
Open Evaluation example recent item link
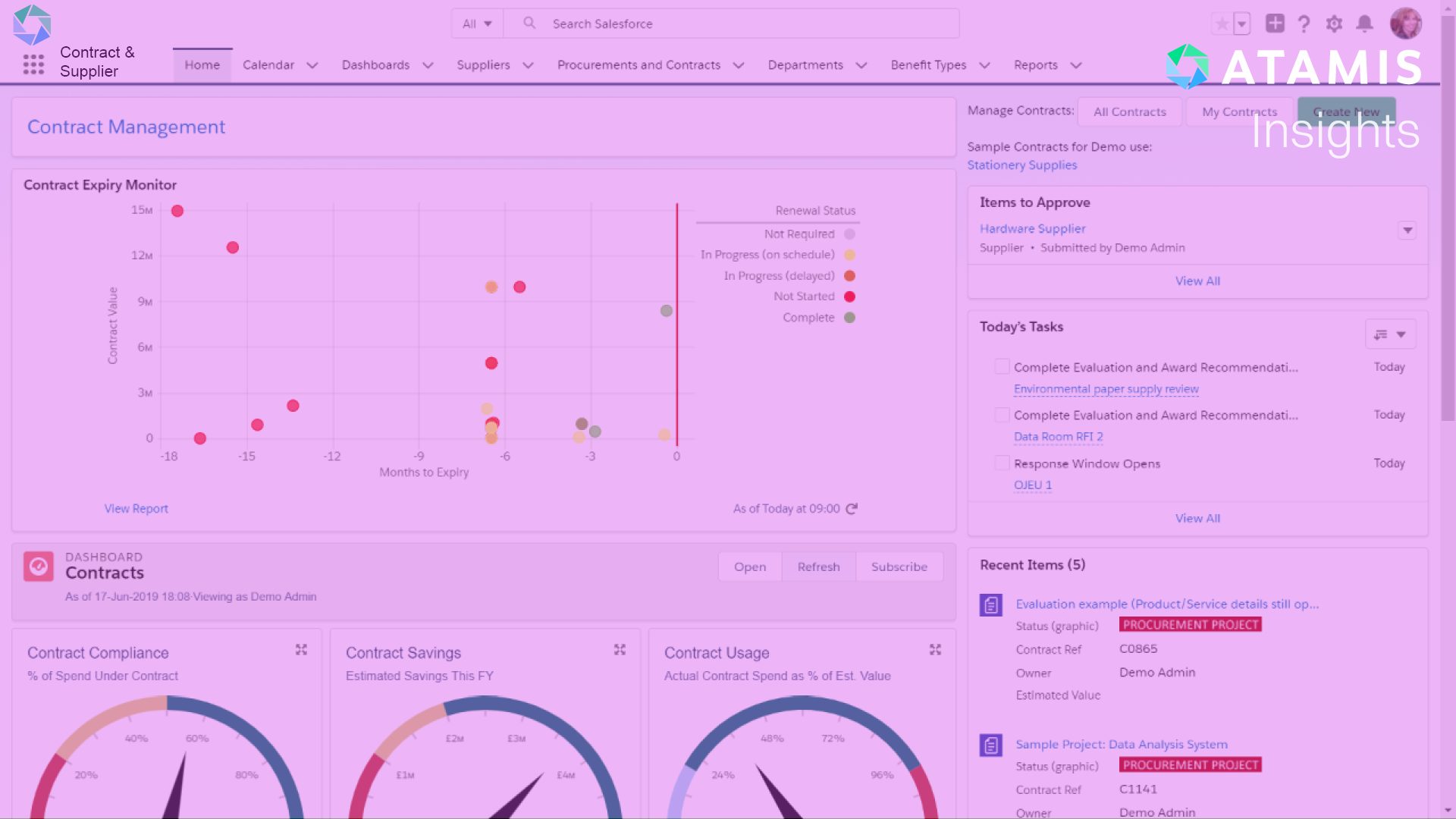click(x=1167, y=604)
